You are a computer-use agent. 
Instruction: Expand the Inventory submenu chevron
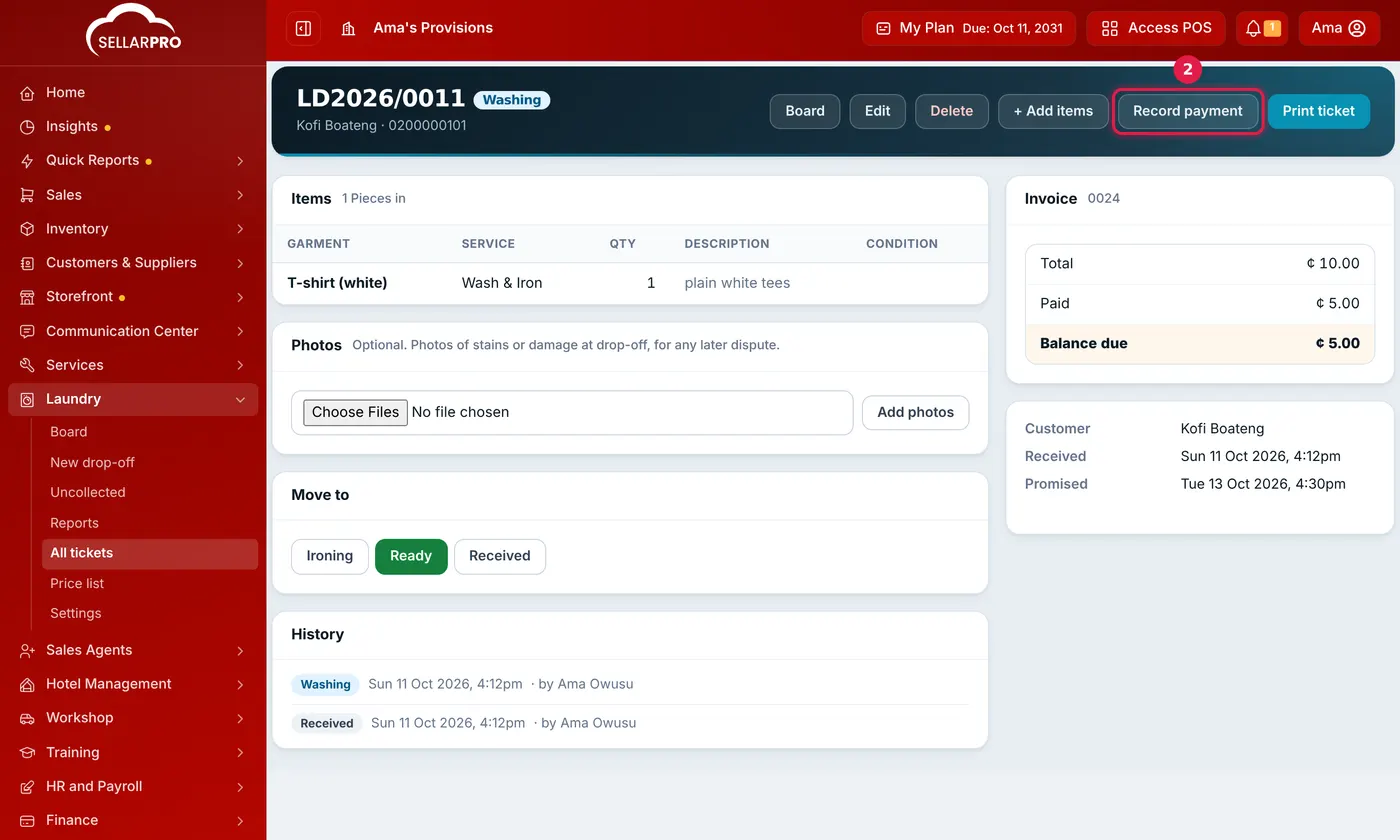[x=240, y=229]
